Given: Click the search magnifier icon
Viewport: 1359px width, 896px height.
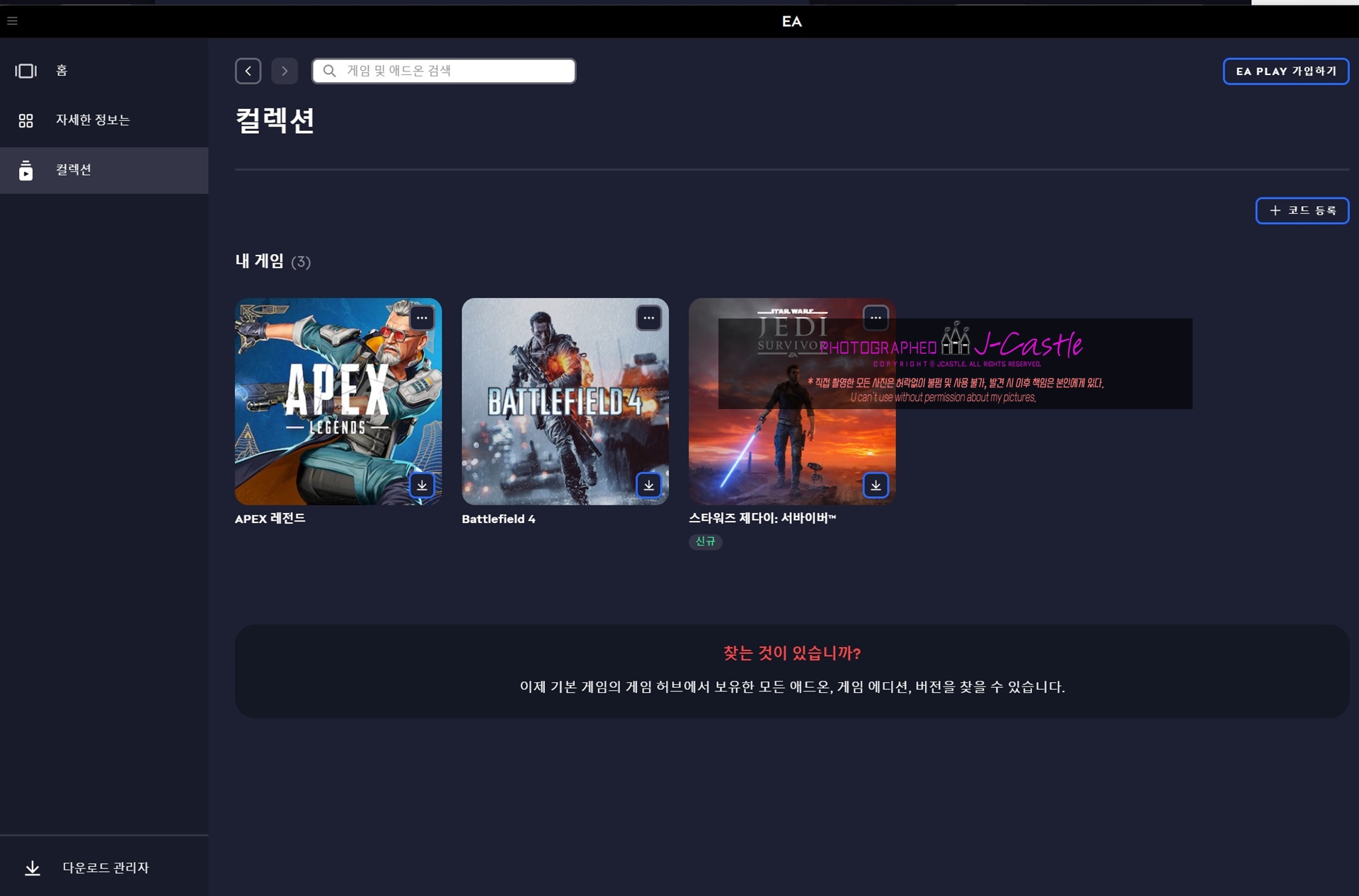Looking at the screenshot, I should (x=329, y=71).
